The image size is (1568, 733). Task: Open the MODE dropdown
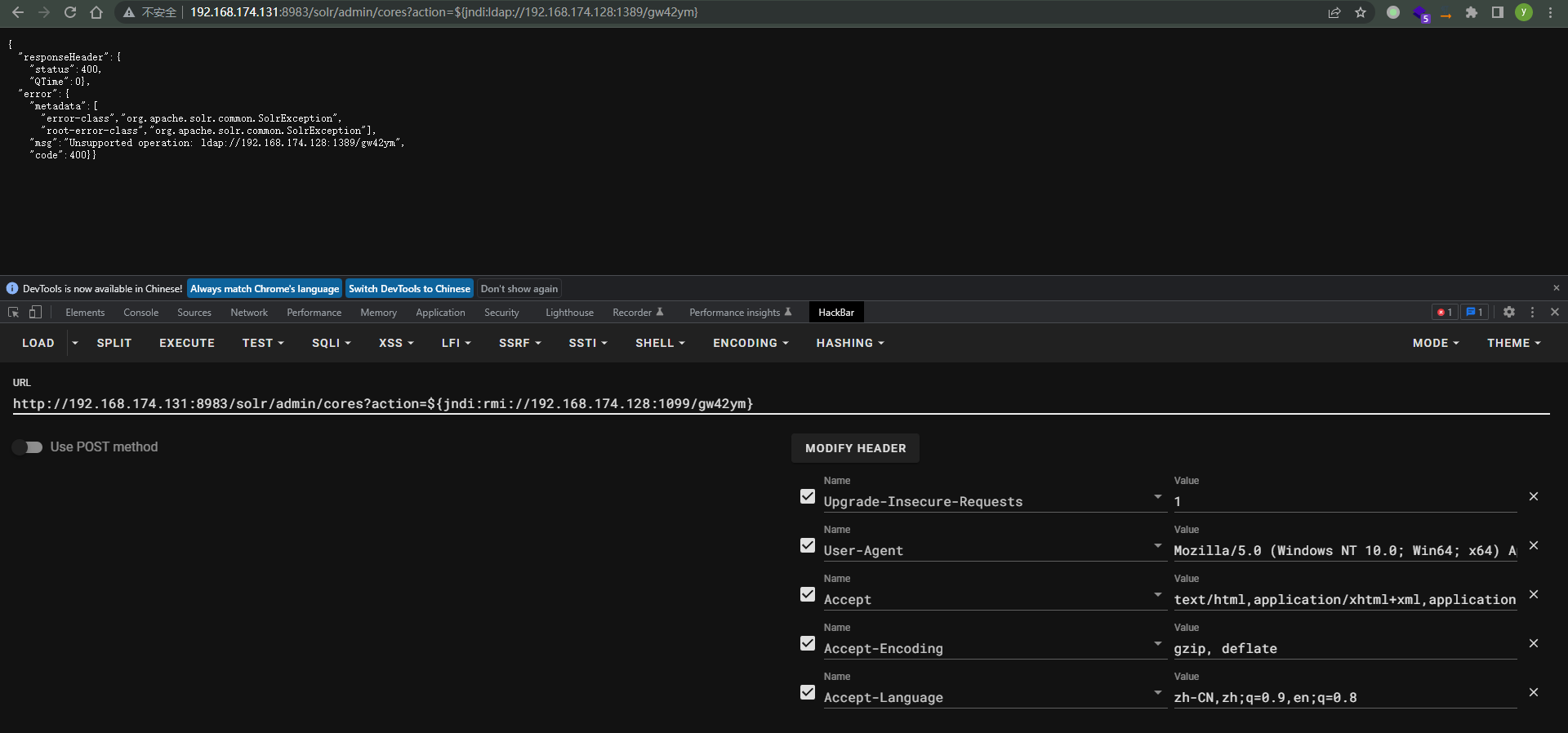(x=1436, y=343)
